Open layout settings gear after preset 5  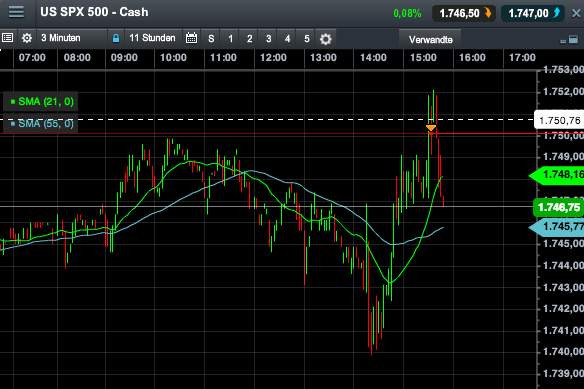[326, 39]
